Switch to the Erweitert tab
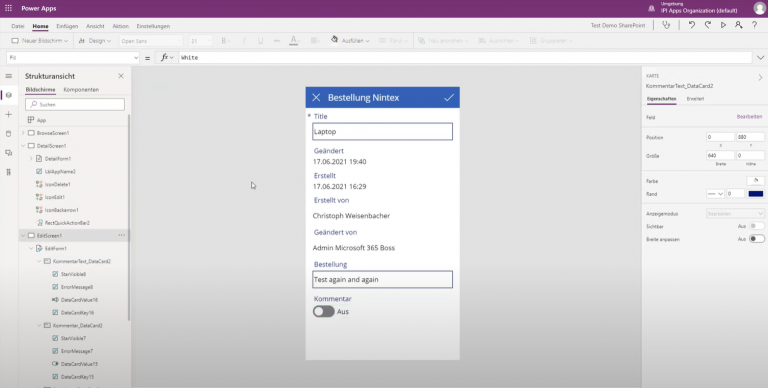The image size is (768, 388). coord(696,99)
